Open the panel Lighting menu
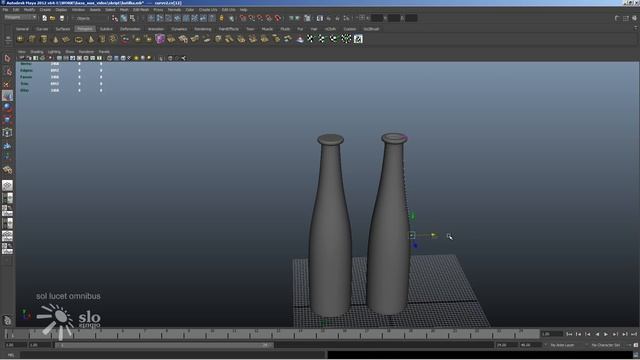 [x=54, y=52]
